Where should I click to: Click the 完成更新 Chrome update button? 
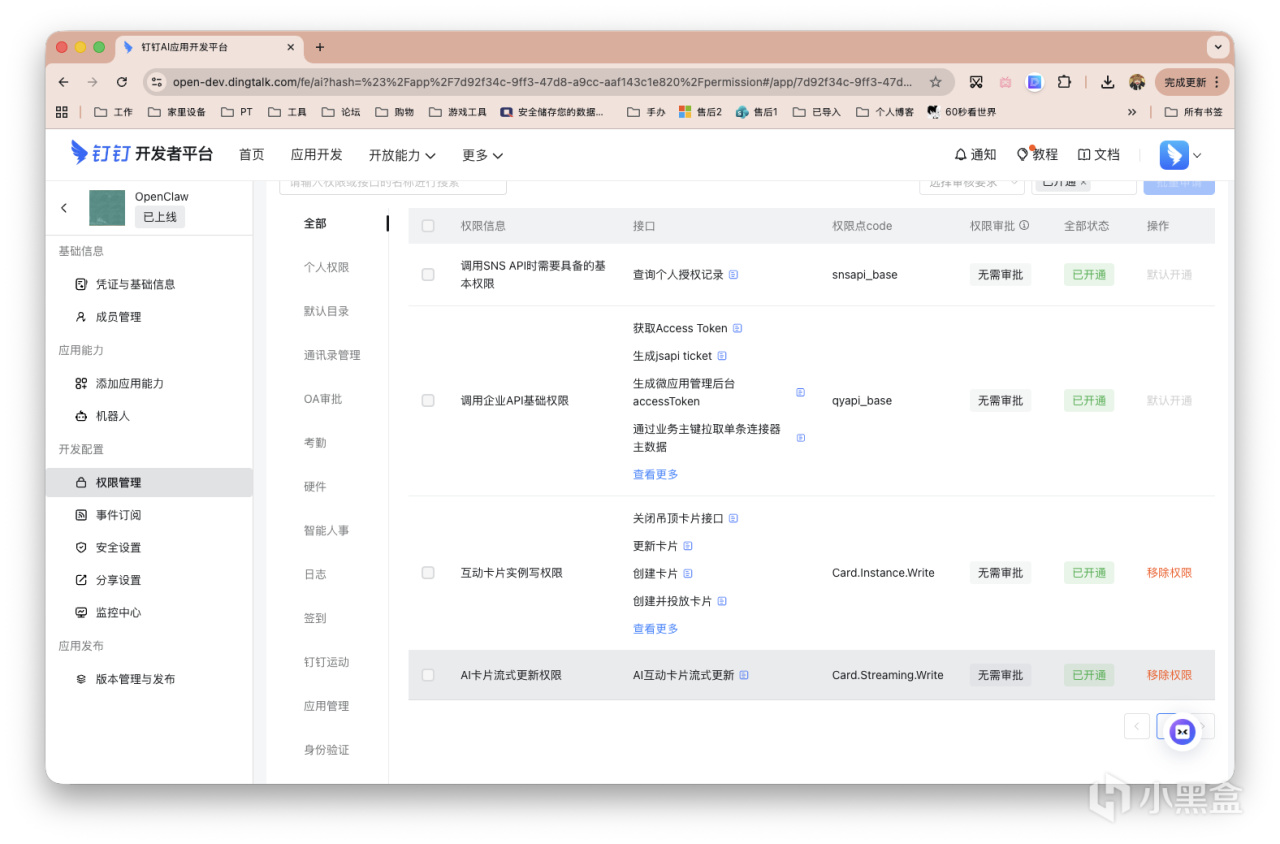[1191, 82]
